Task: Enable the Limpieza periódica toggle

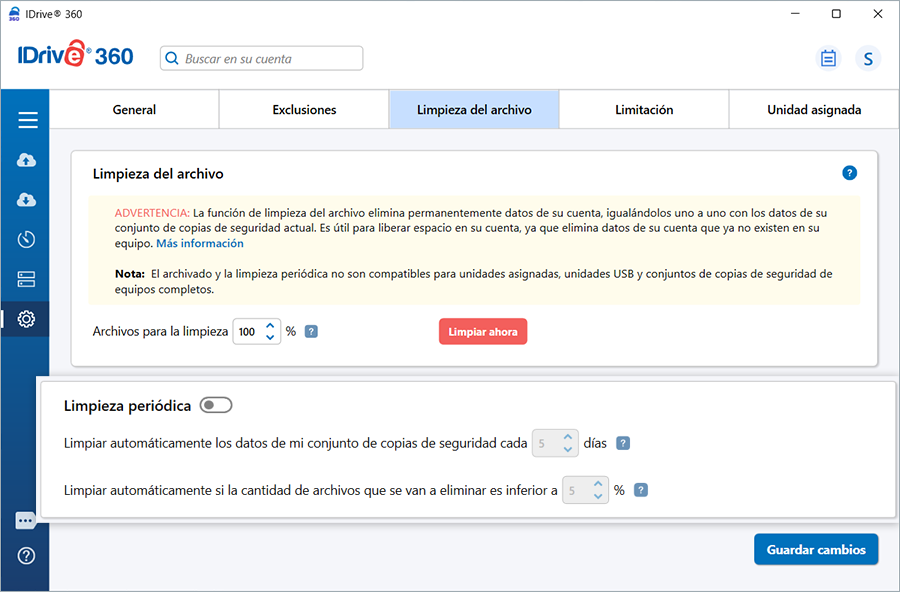Action: (216, 405)
